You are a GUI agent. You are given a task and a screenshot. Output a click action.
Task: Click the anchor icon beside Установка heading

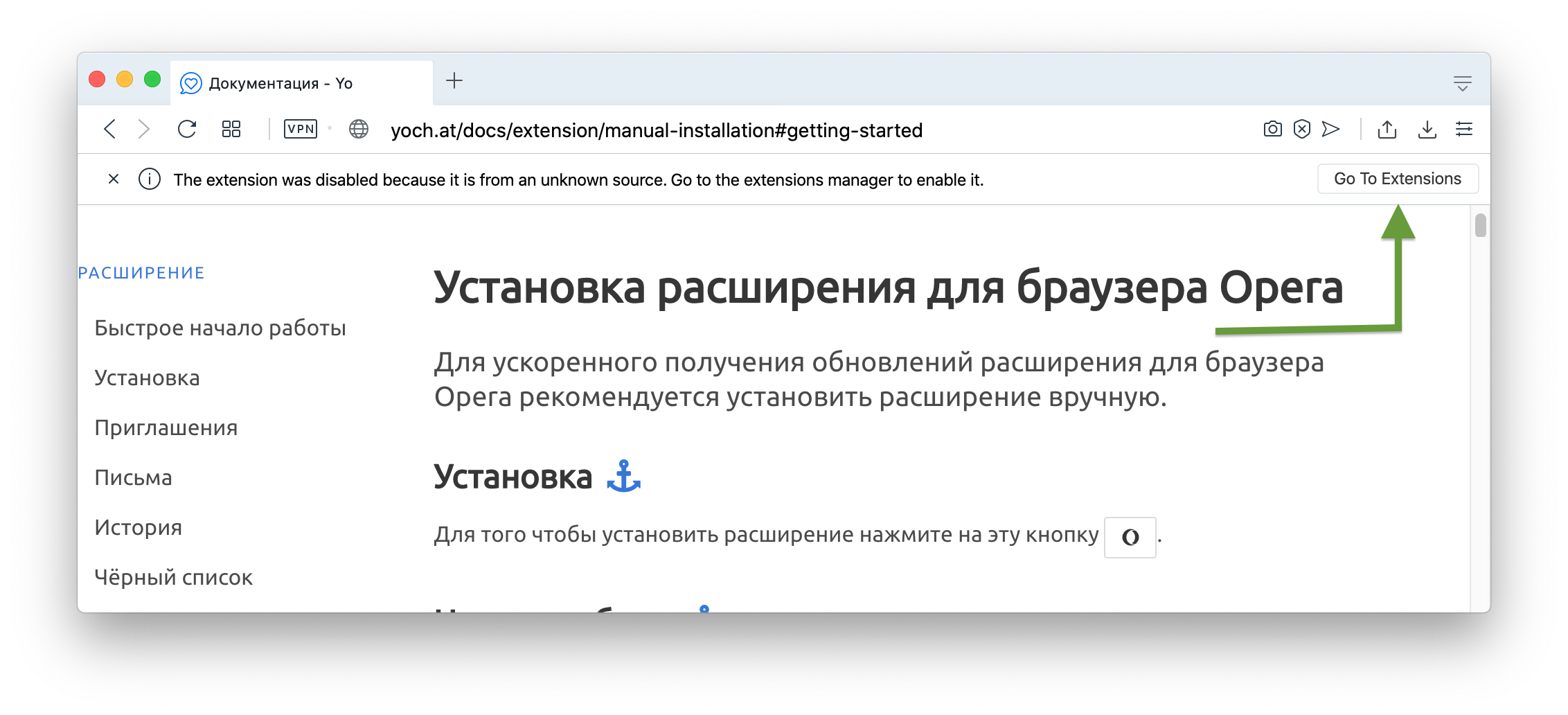[623, 477]
